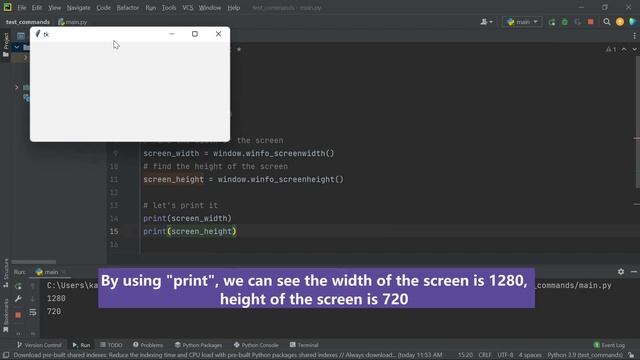Go to next highlighted error arrow

coord(634,49)
